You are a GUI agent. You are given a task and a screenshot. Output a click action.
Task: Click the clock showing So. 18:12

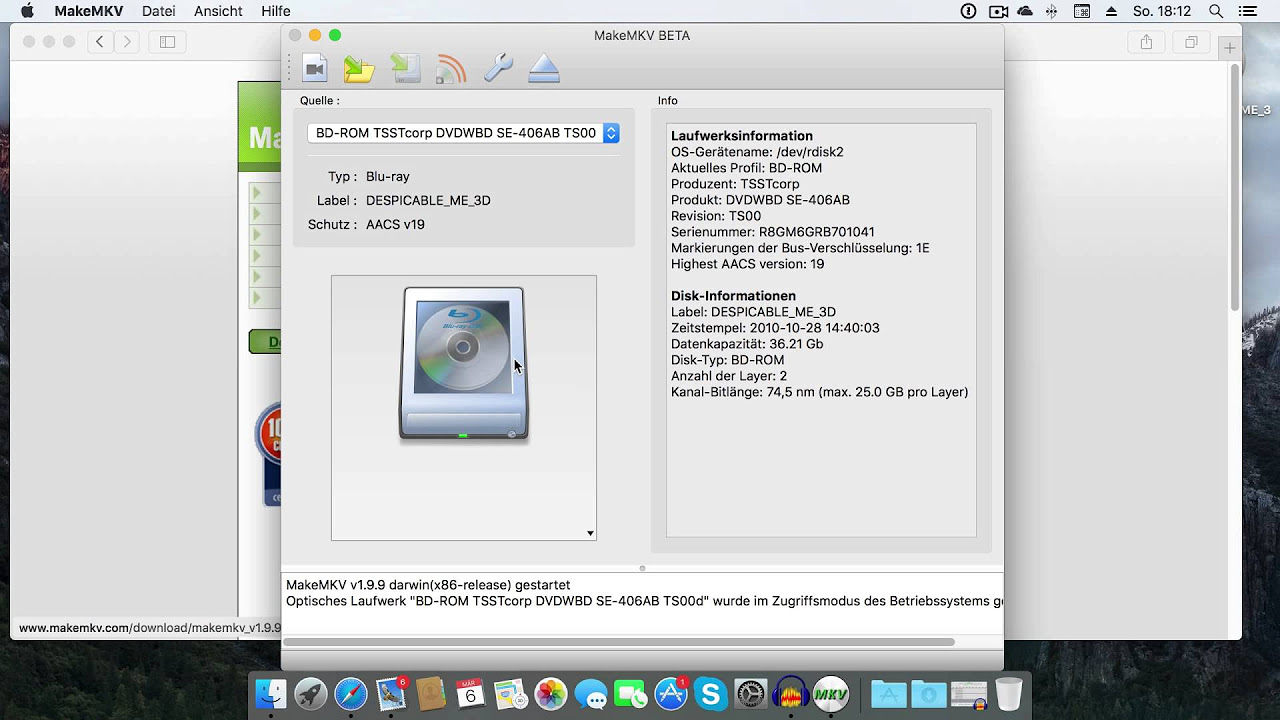coord(1162,11)
